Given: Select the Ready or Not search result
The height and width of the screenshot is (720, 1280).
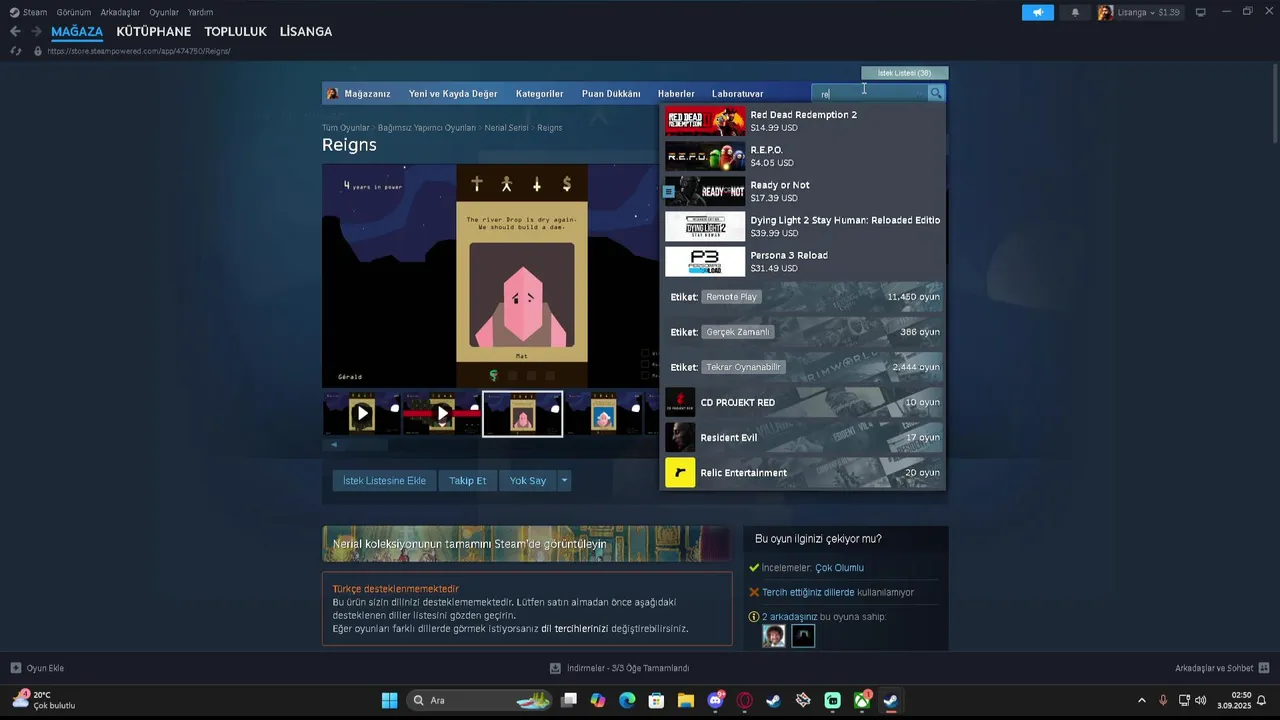Looking at the screenshot, I should point(803,191).
